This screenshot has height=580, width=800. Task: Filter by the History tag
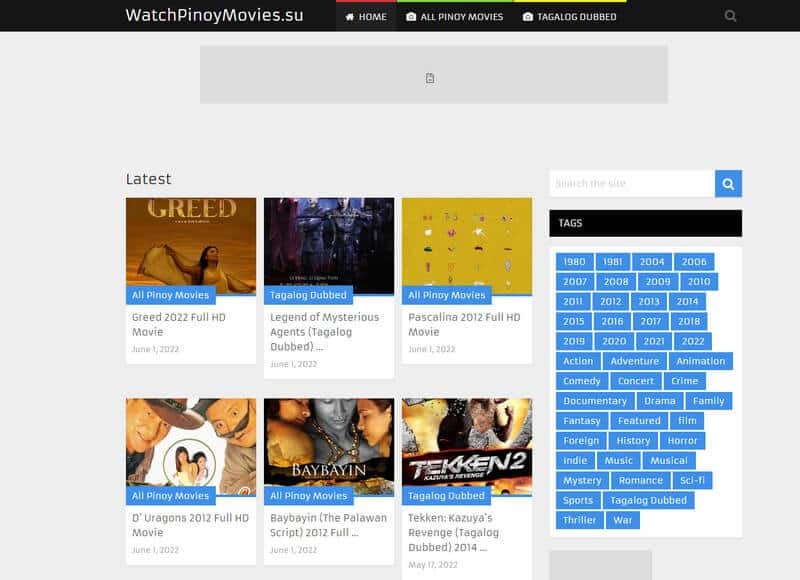tap(633, 441)
